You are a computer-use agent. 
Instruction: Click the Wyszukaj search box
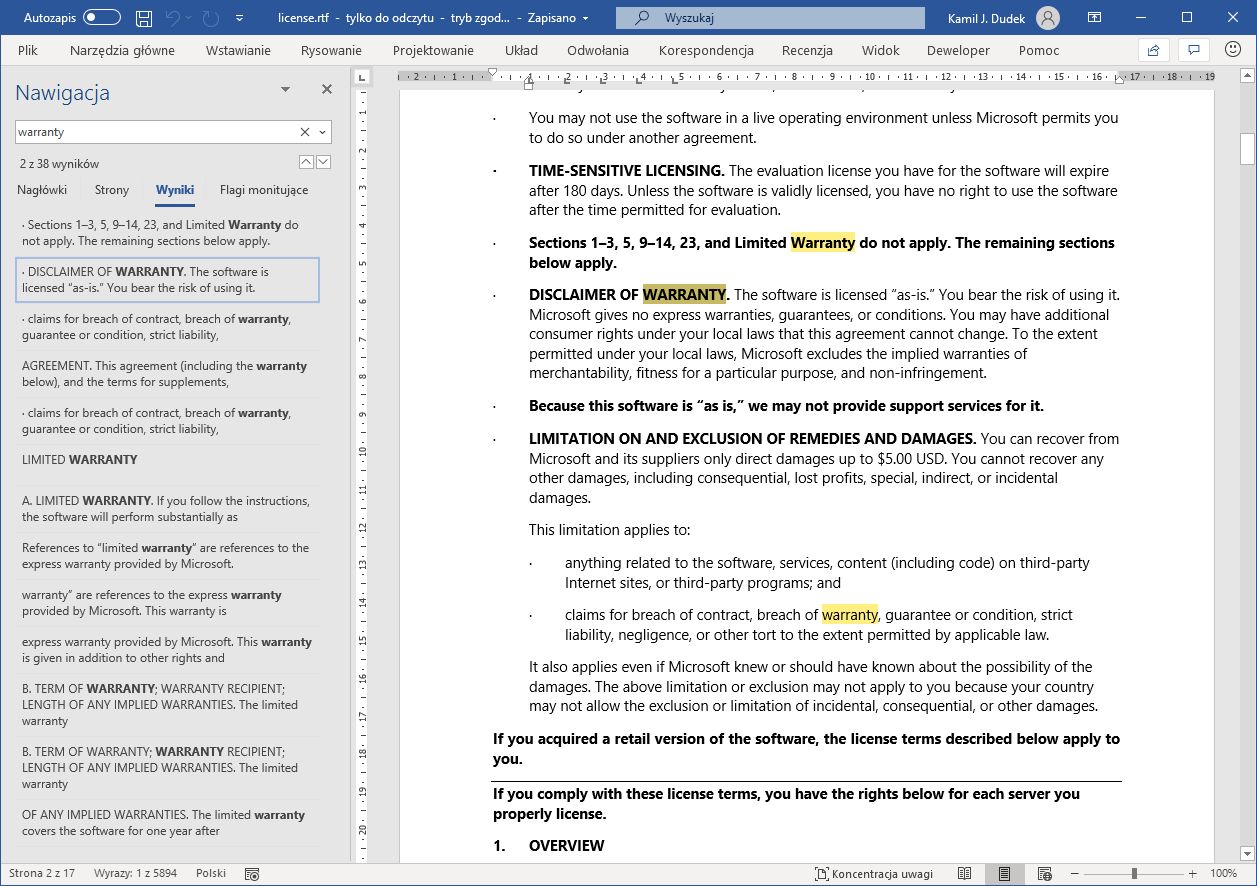(770, 18)
